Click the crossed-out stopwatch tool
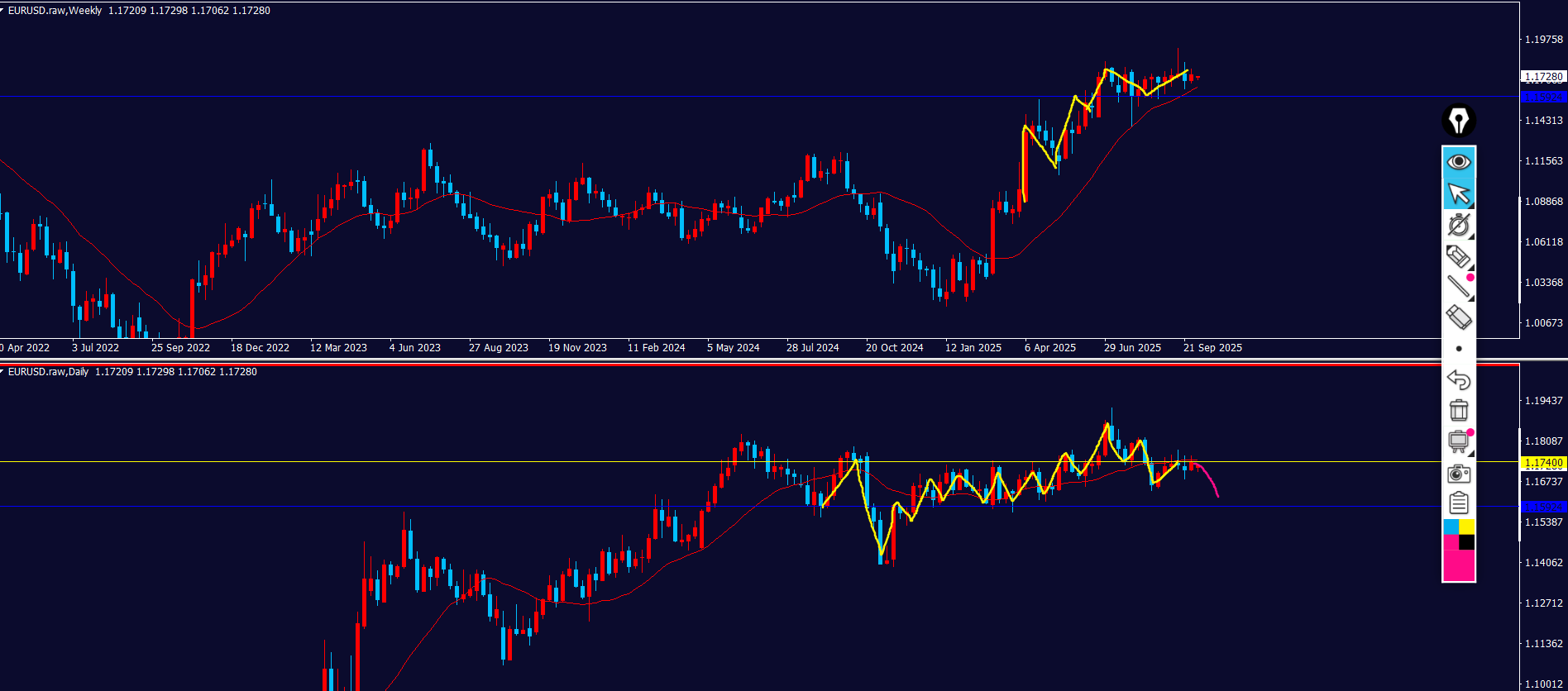1568x691 pixels. (x=1459, y=225)
